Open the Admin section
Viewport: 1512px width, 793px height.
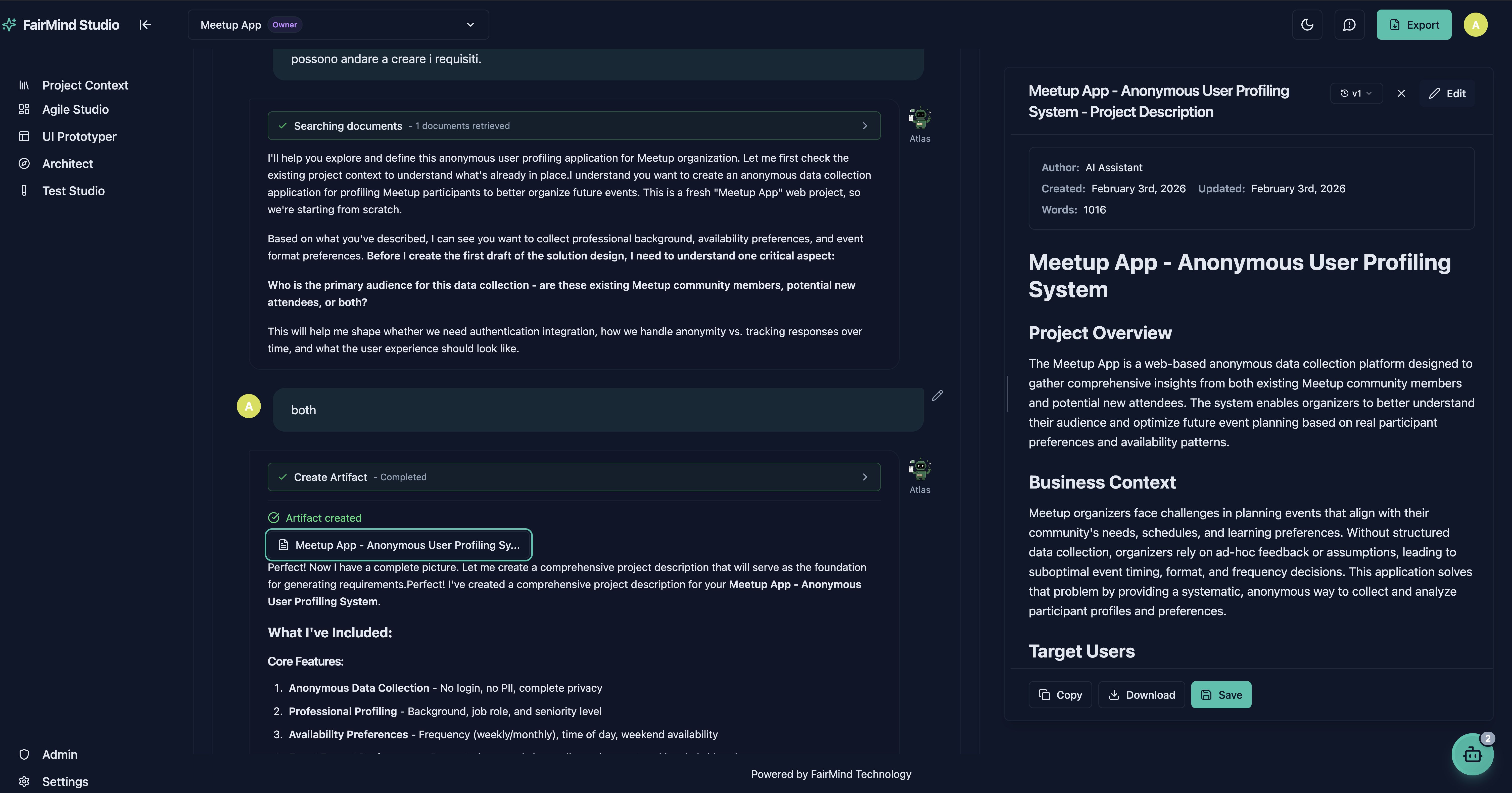[x=59, y=754]
